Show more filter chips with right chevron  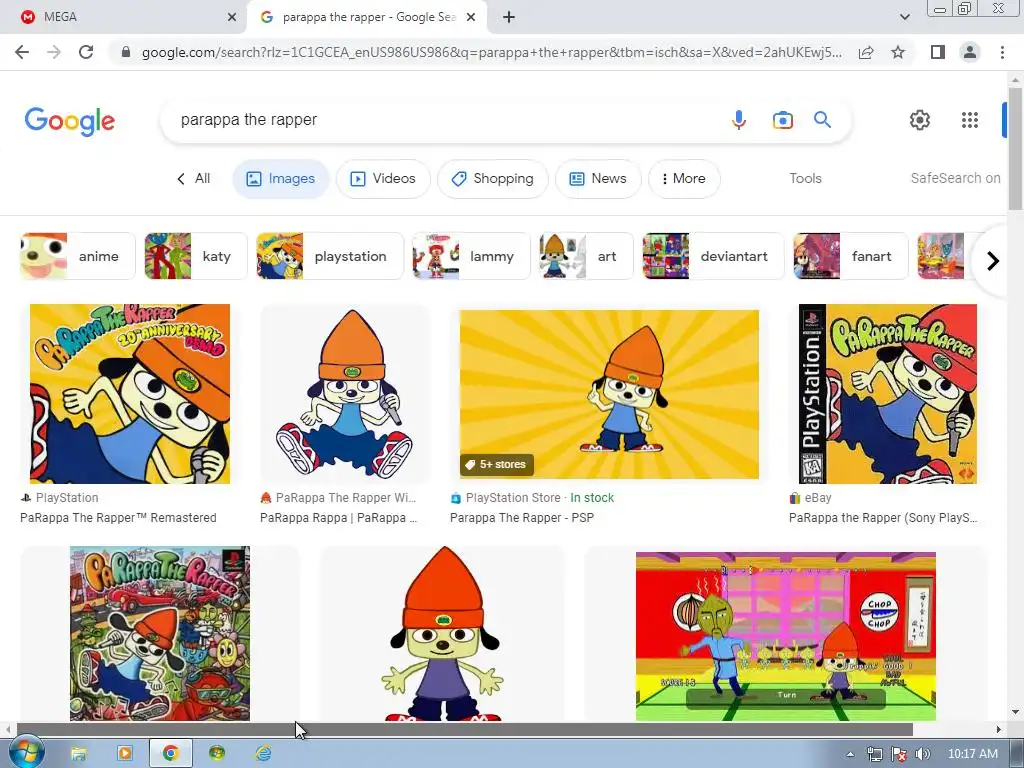click(x=992, y=261)
